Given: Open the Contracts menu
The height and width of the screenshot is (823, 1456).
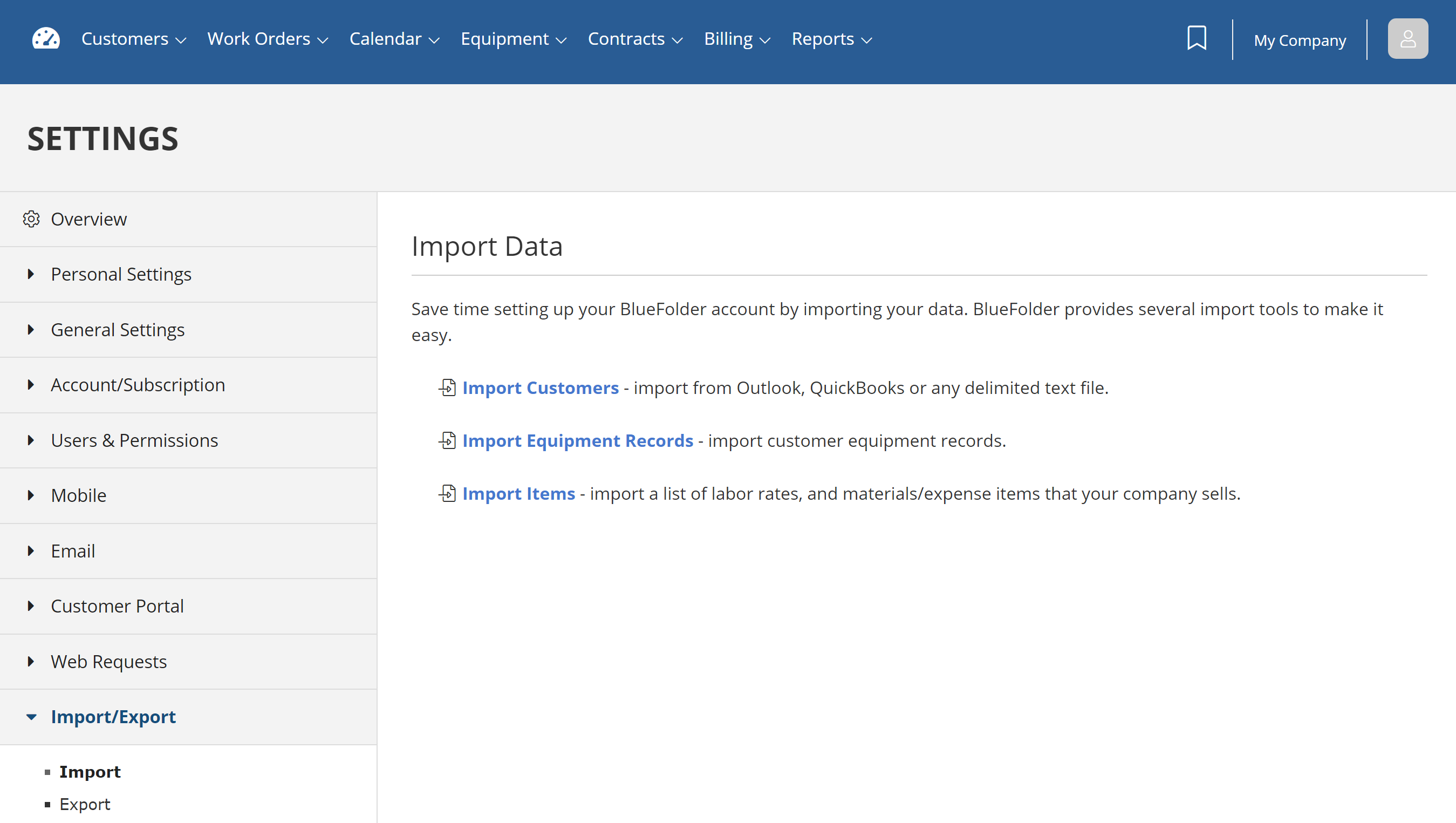Looking at the screenshot, I should 636,39.
